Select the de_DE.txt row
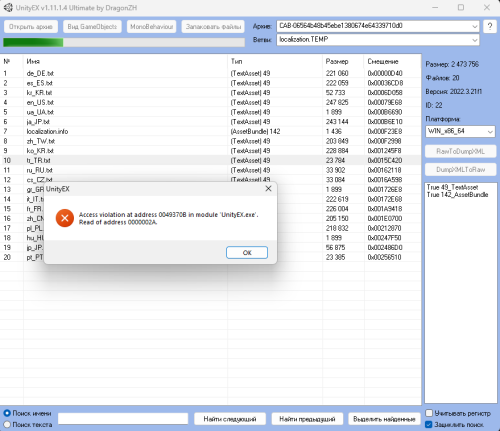The height and width of the screenshot is (431, 500). (211, 73)
